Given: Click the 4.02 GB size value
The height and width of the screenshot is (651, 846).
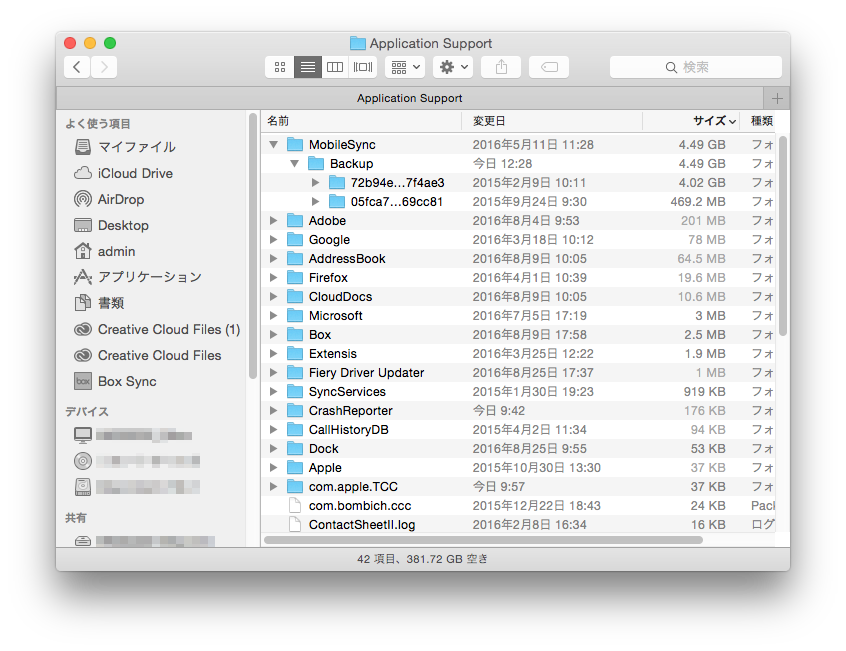Looking at the screenshot, I should pyautogui.click(x=702, y=183).
